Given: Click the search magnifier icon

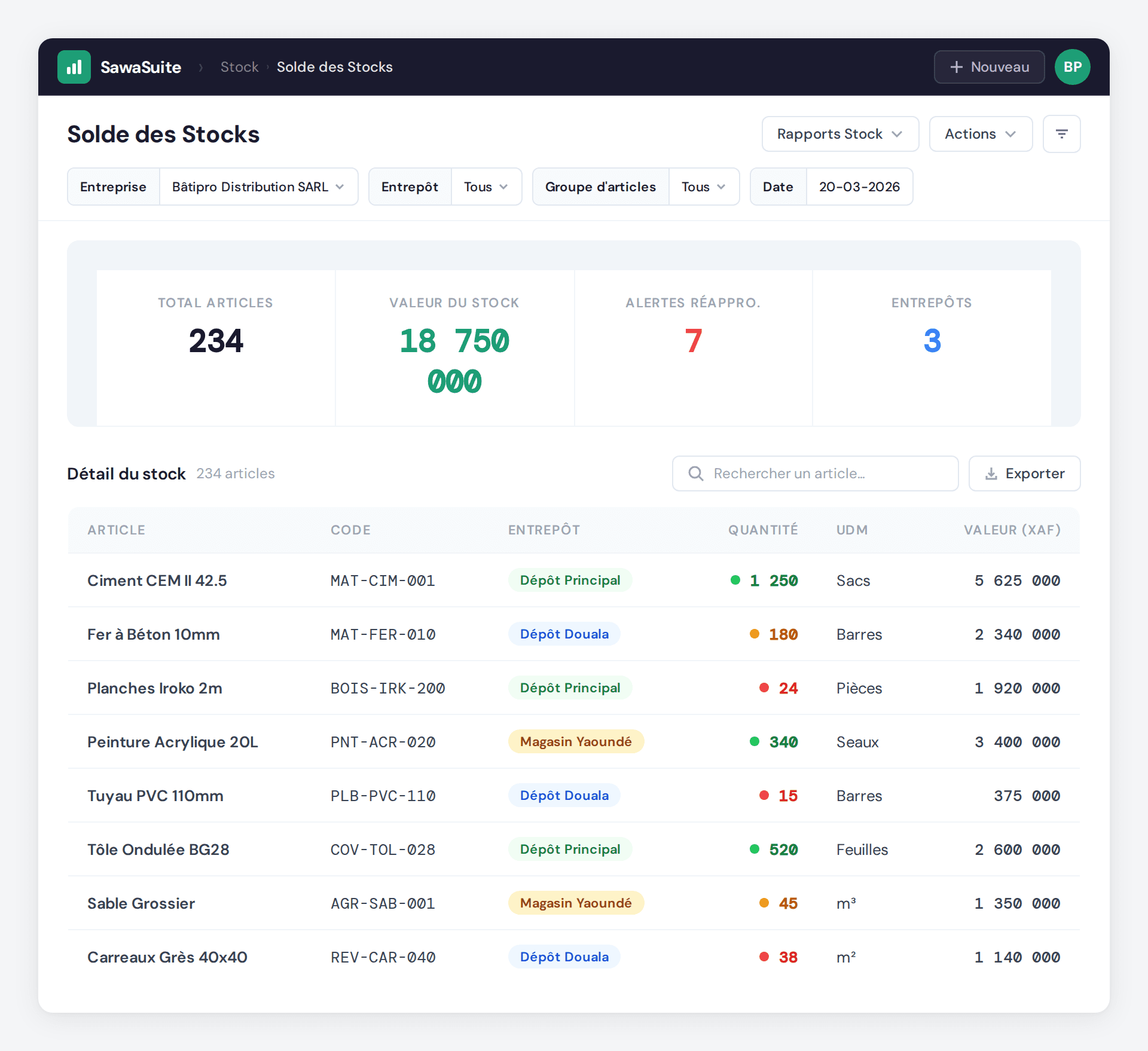Looking at the screenshot, I should (x=695, y=473).
